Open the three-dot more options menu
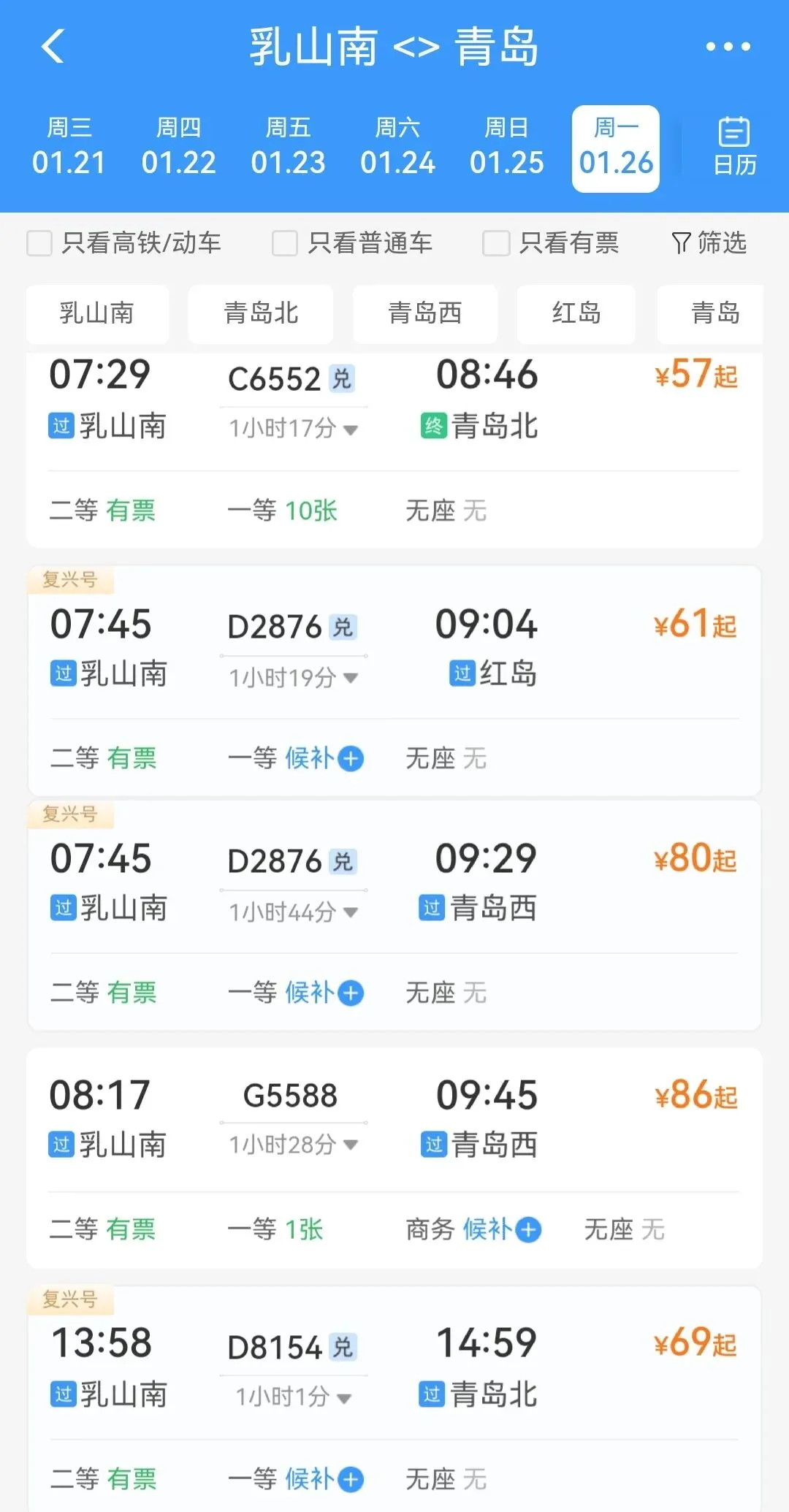This screenshot has height=1512, width=789. click(x=728, y=47)
